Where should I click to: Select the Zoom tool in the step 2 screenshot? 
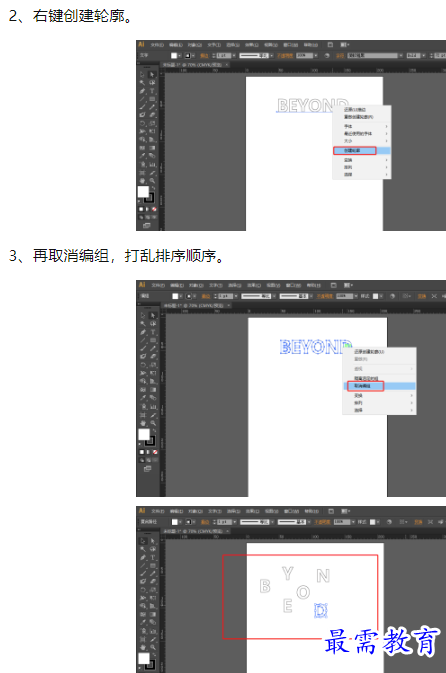point(152,181)
